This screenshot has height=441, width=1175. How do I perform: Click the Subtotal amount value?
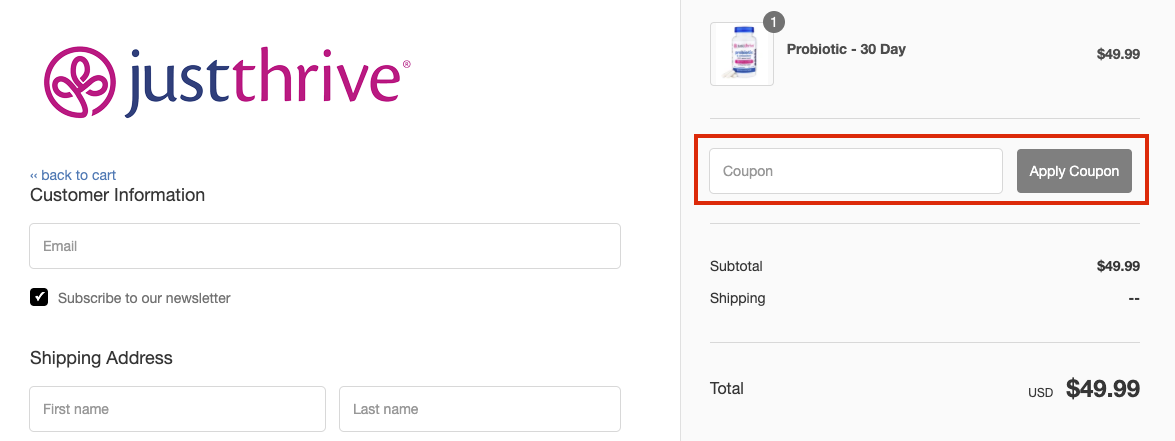pos(1118,266)
